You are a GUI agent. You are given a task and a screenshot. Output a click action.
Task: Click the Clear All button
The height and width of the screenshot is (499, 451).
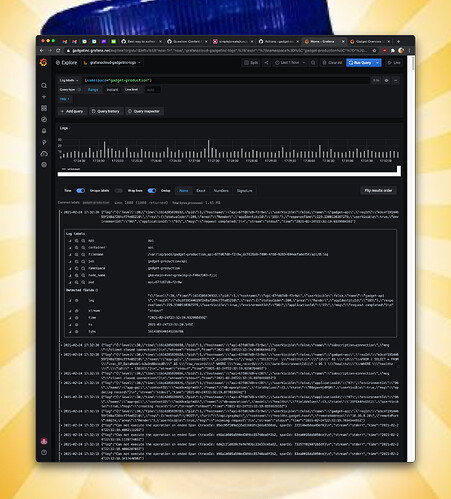pos(332,63)
